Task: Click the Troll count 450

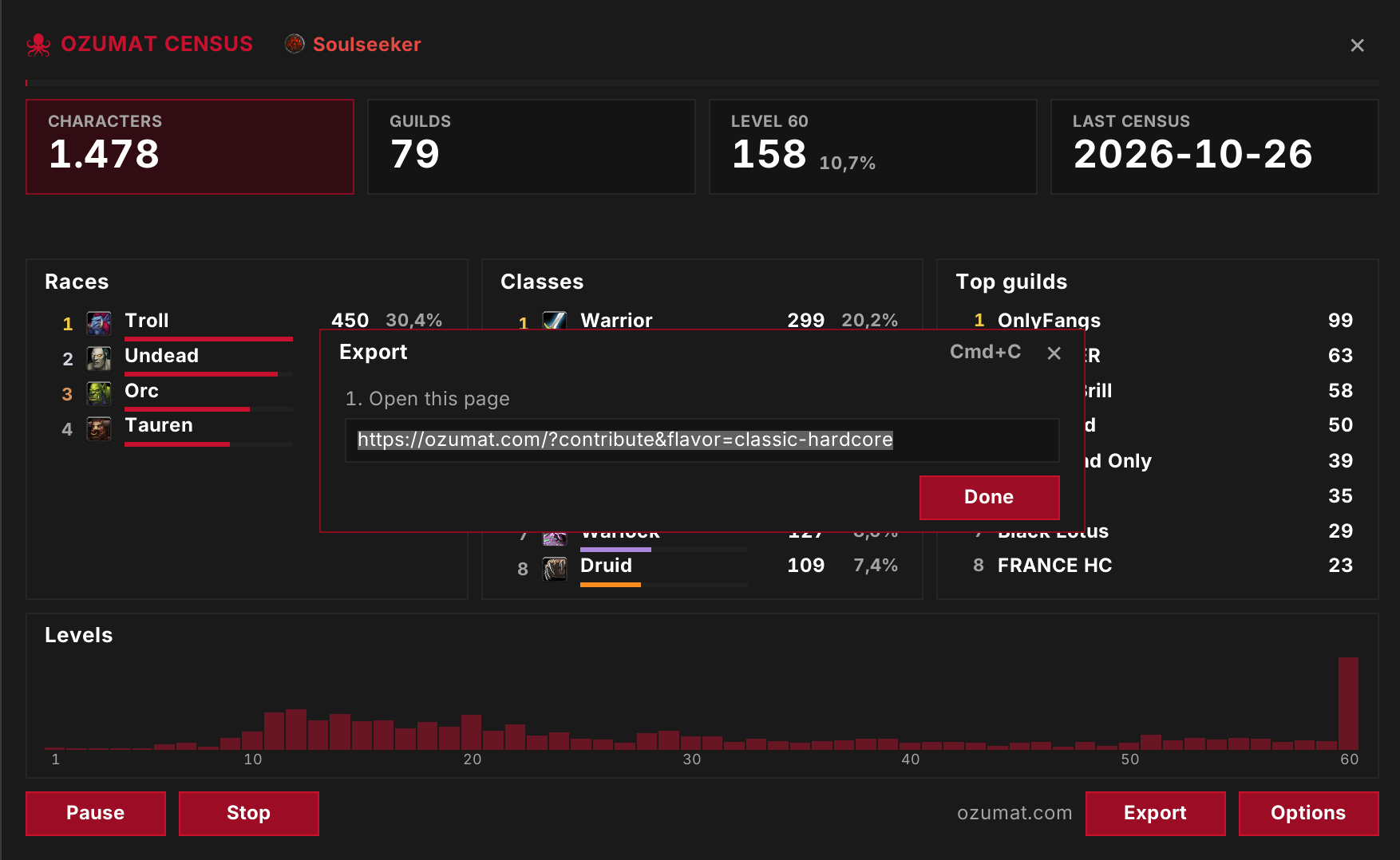Action: coord(350,321)
